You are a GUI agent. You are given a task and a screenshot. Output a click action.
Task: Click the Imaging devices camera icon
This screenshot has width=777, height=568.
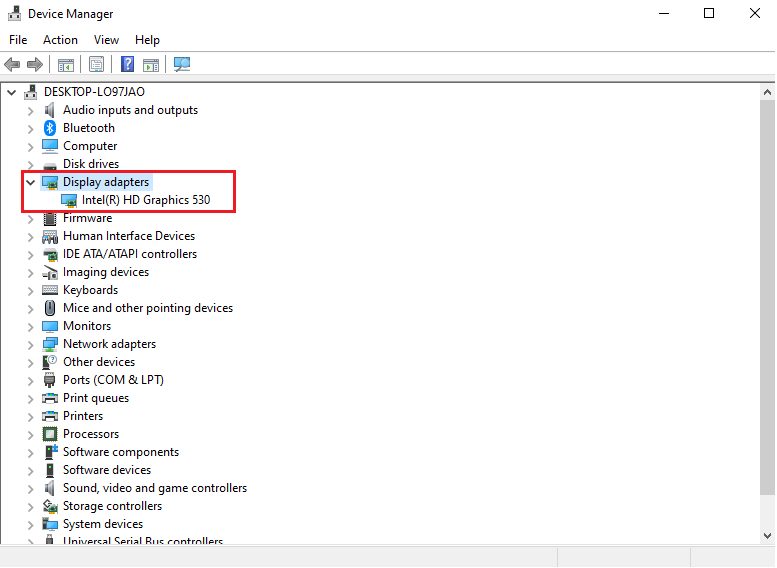[x=50, y=273]
